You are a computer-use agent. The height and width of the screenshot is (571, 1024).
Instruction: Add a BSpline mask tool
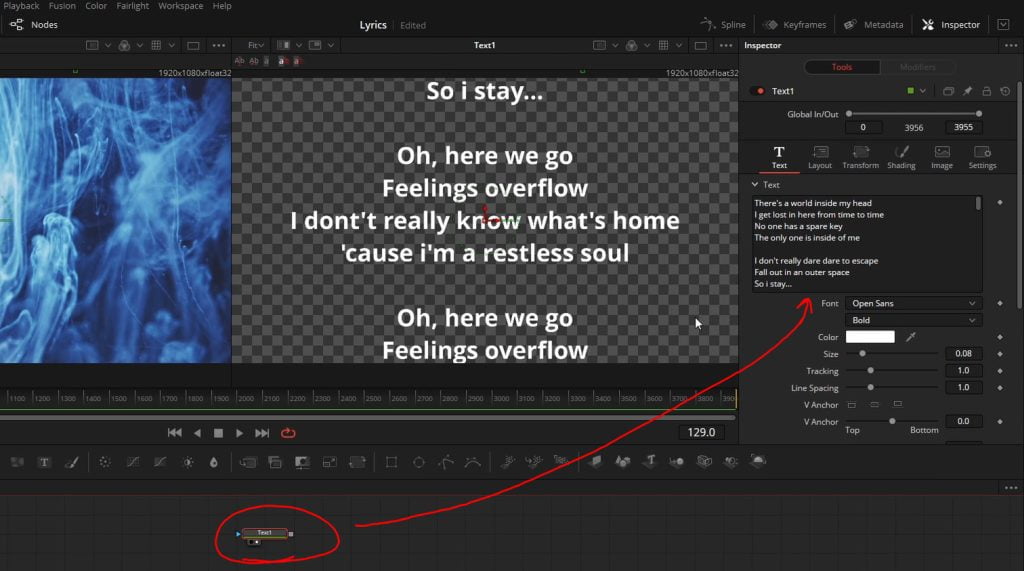tap(472, 462)
